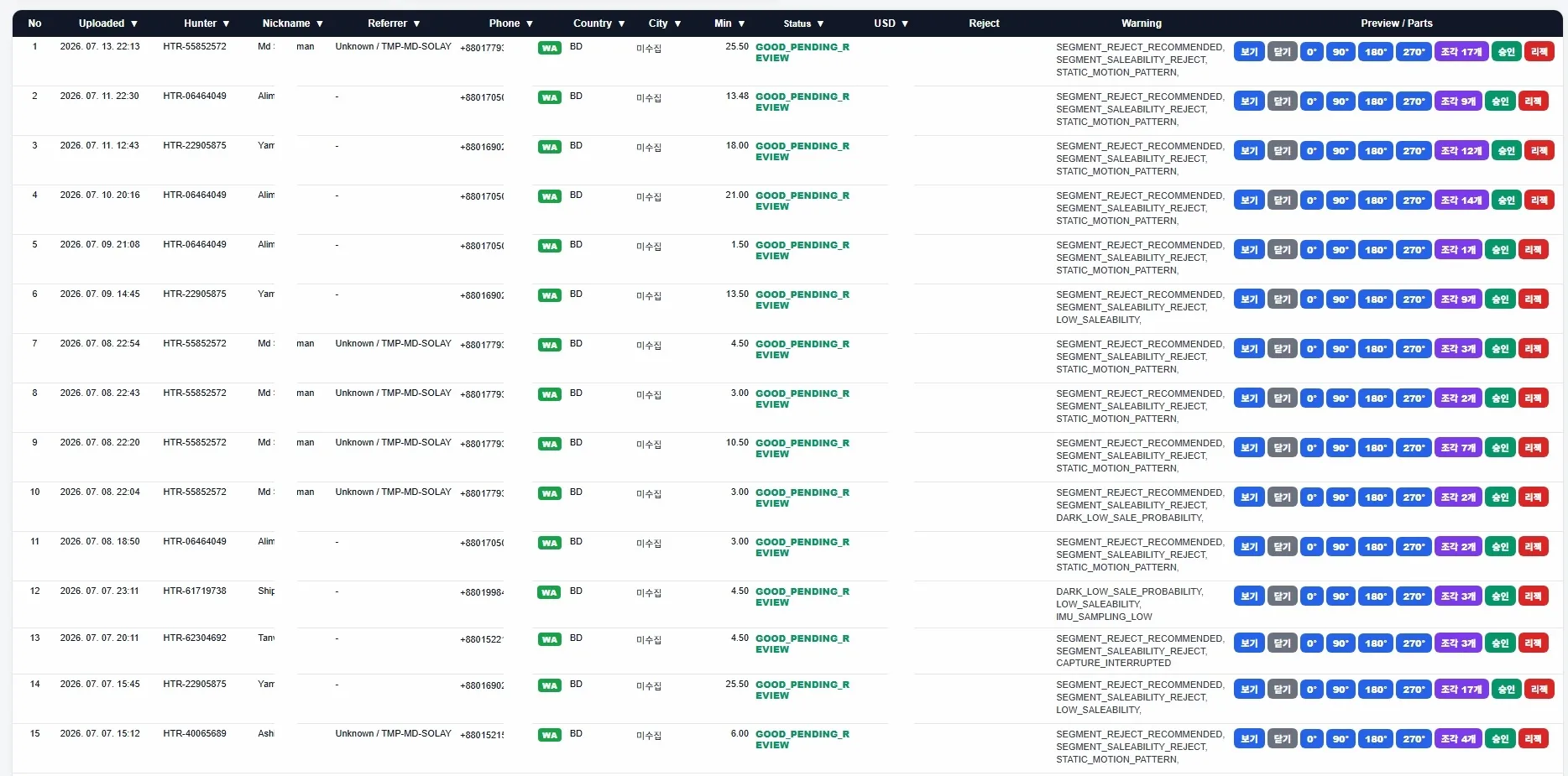This screenshot has height=776, width=1568.
Task: Reject (리젝) the upload in row 10
Action: (x=1533, y=497)
